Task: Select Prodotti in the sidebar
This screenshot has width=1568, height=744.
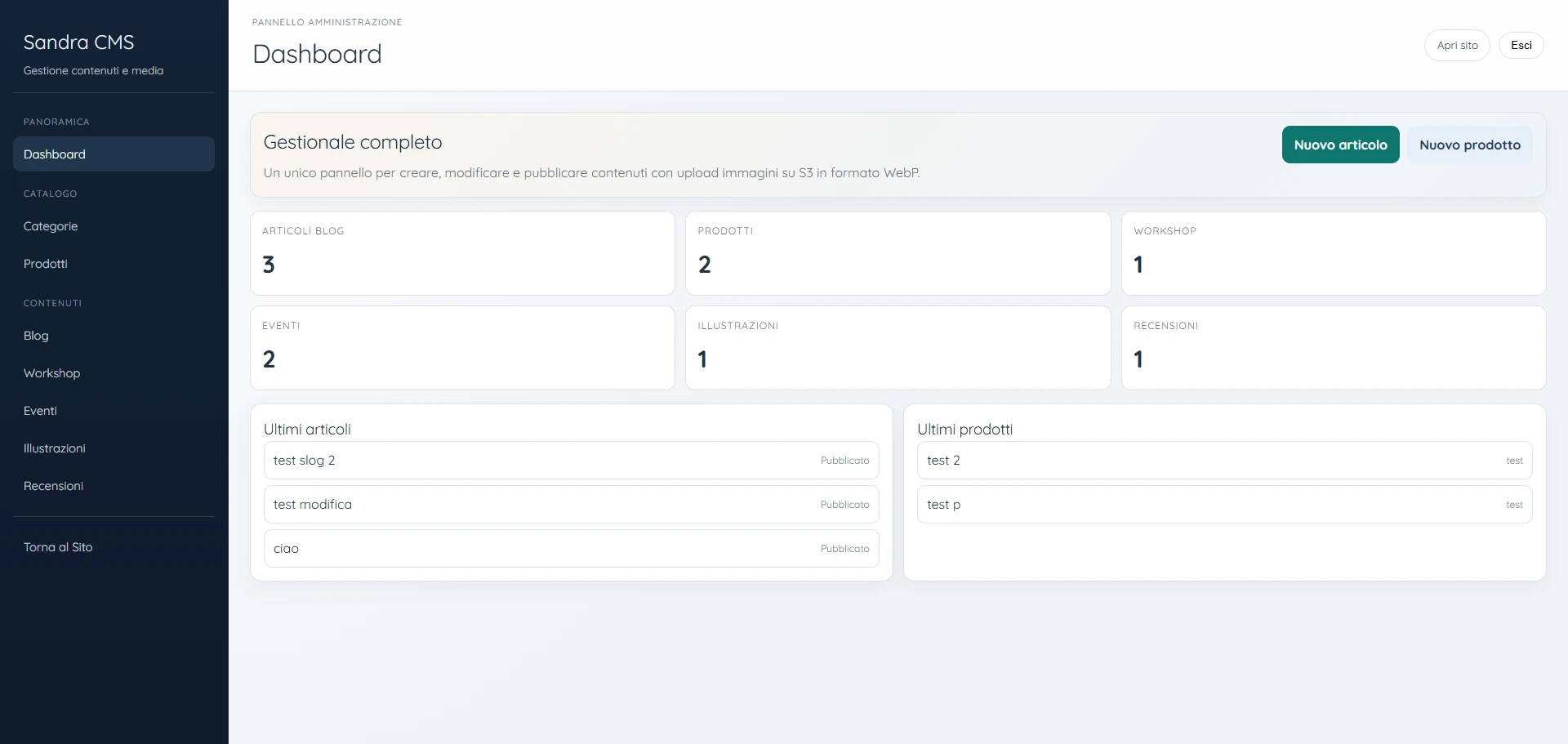Action: (x=45, y=263)
